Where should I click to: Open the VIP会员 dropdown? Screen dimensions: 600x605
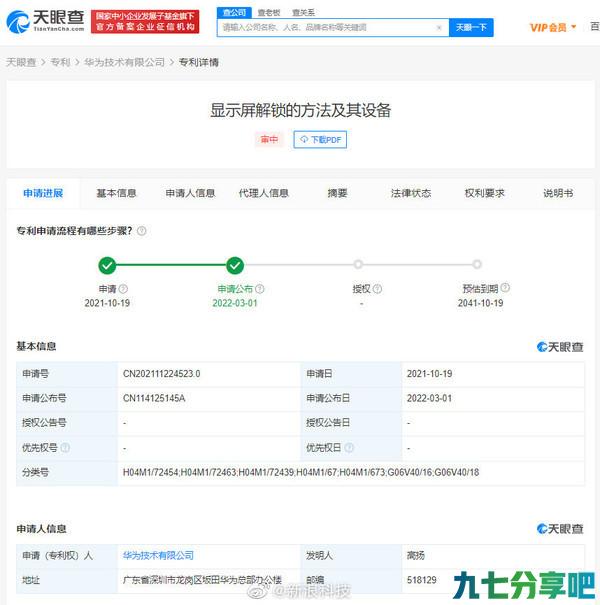[553, 27]
